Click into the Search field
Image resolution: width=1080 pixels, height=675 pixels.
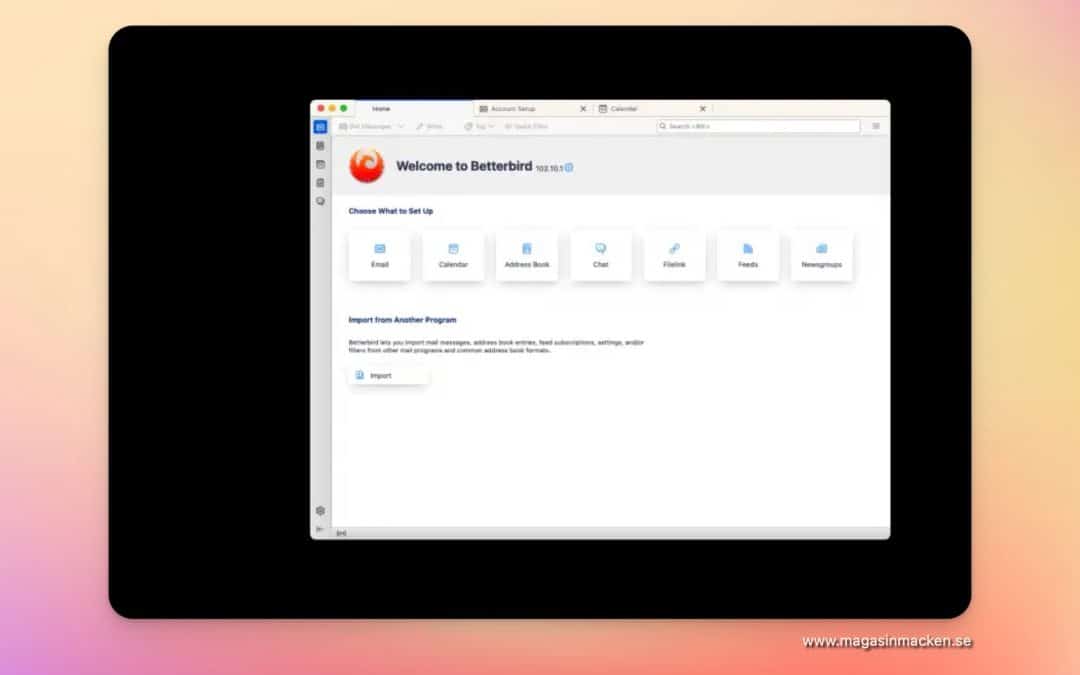click(758, 127)
